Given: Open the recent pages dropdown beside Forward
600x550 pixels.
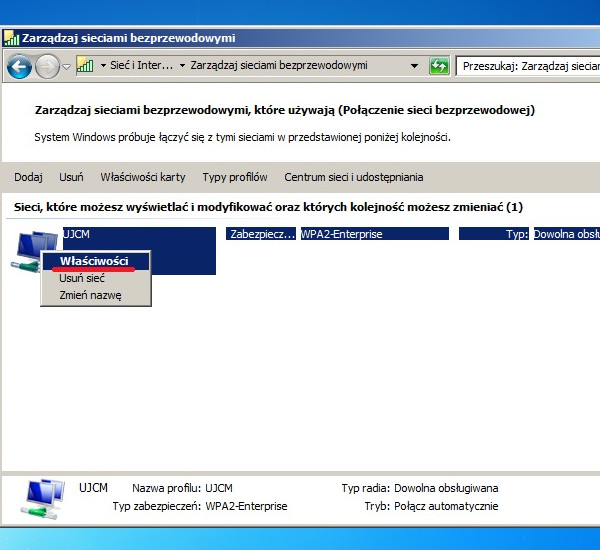Looking at the screenshot, I should [67, 67].
